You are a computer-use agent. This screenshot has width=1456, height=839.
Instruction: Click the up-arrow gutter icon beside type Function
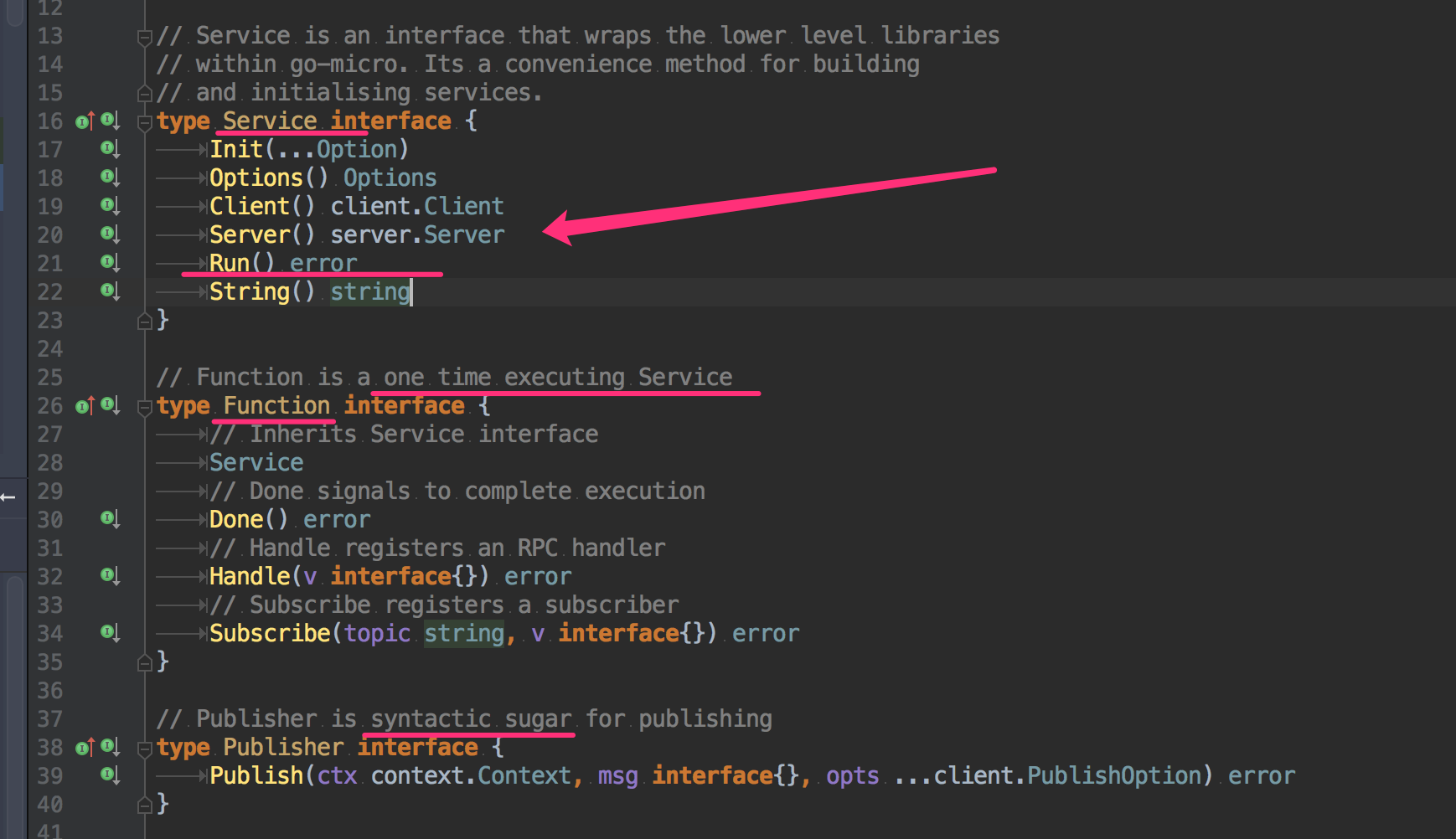(x=85, y=406)
